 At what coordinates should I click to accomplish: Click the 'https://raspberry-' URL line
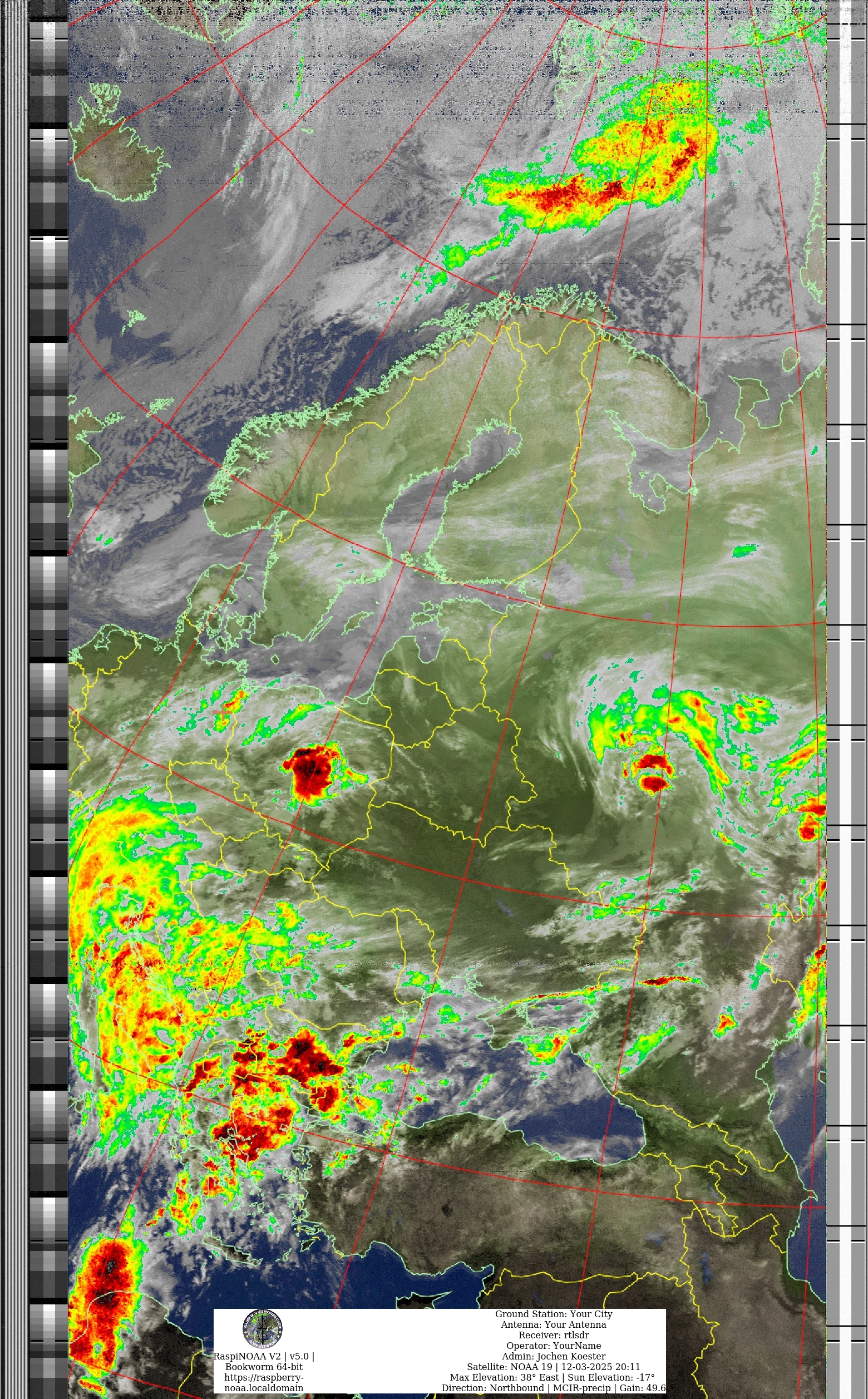point(264,1377)
